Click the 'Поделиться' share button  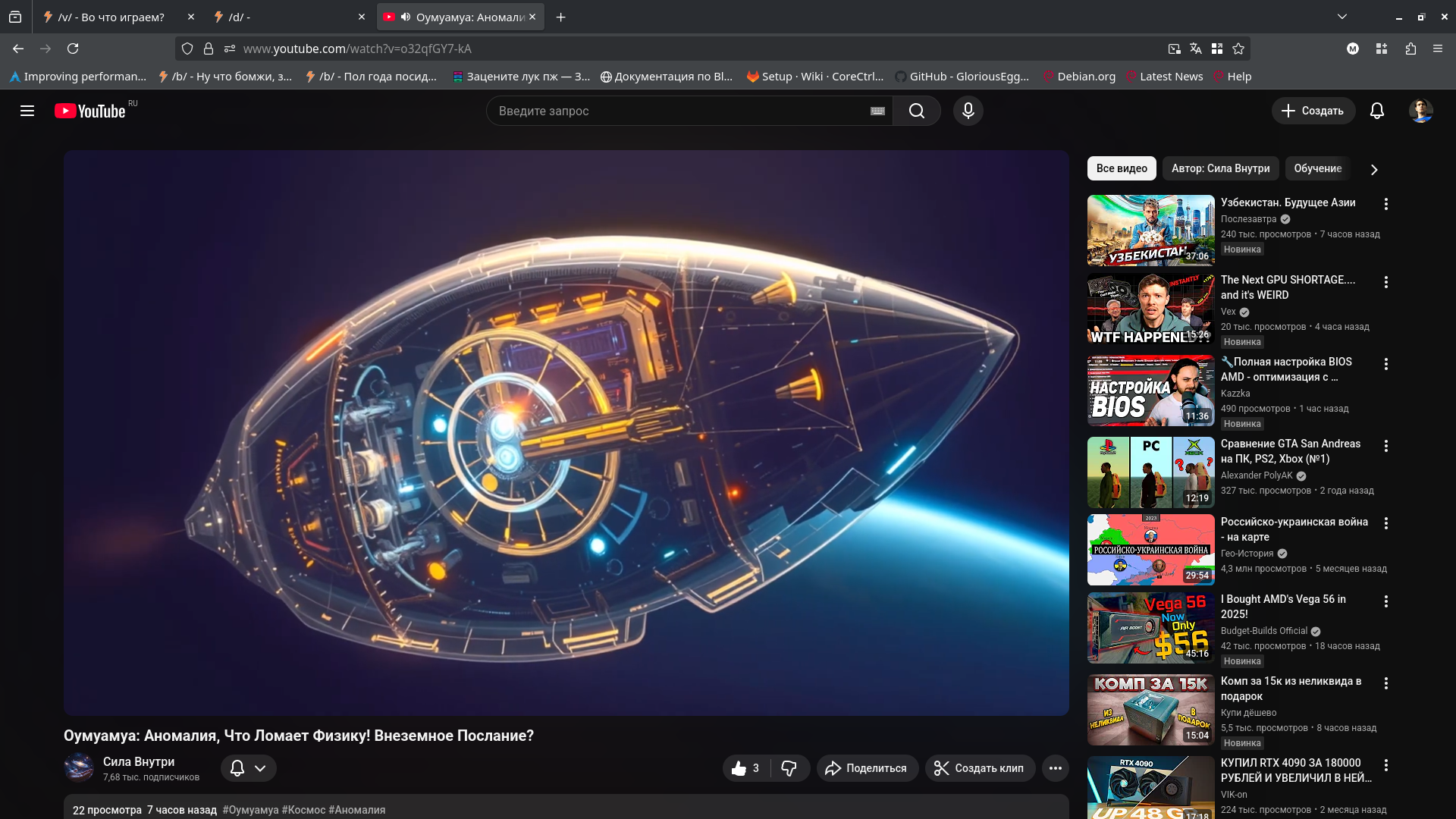point(866,768)
